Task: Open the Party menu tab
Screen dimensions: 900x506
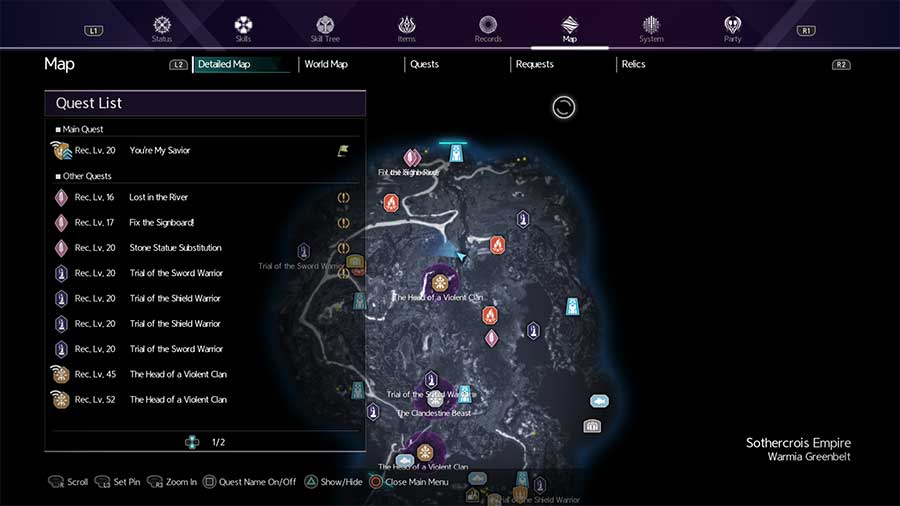Action: click(x=732, y=29)
